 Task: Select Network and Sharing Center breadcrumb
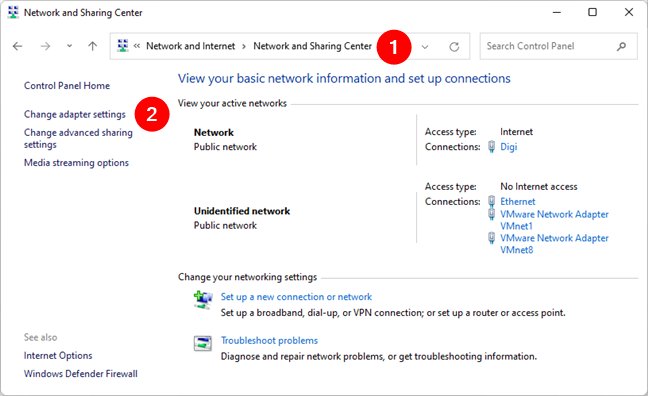tap(312, 46)
